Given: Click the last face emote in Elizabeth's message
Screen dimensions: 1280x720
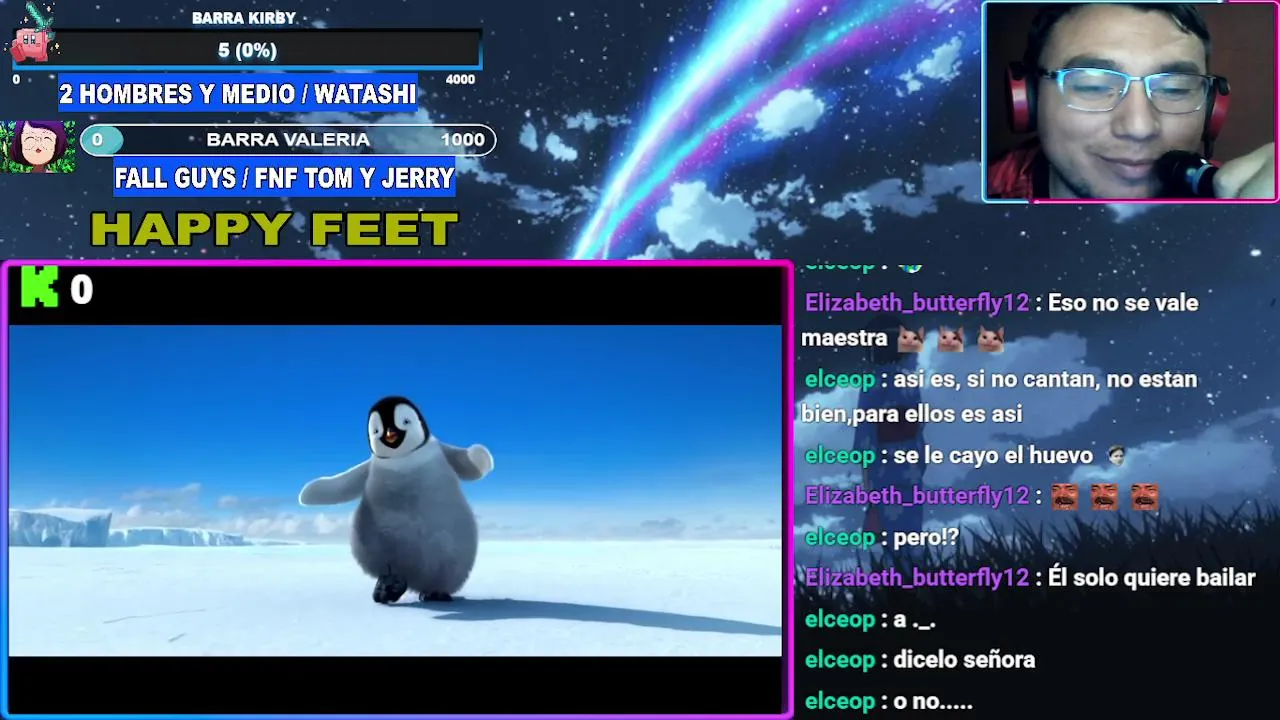Looking at the screenshot, I should [1145, 496].
